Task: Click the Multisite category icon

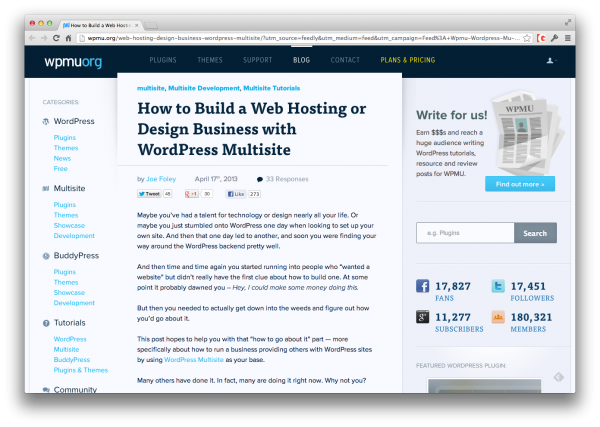Action: pos(46,189)
